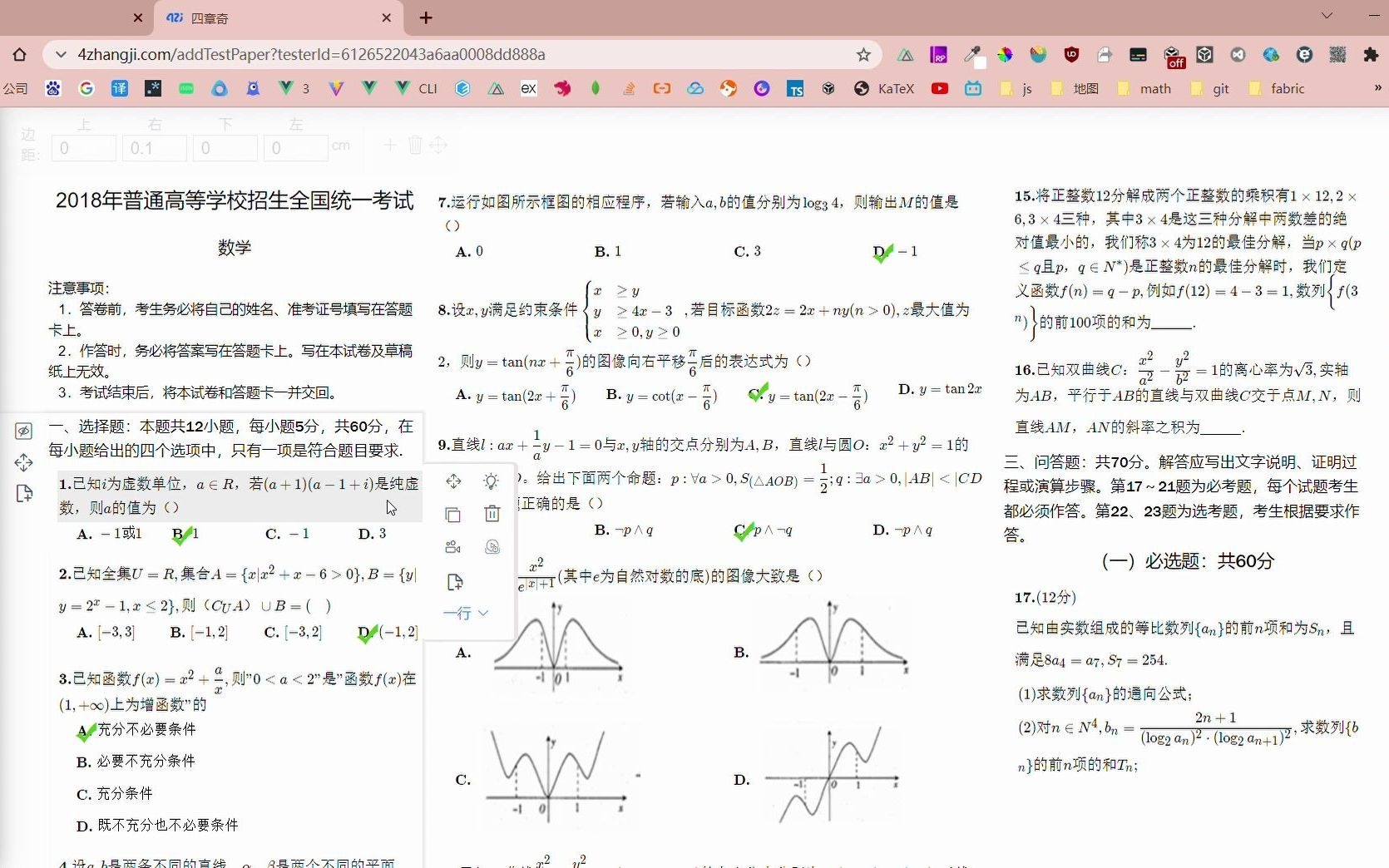Click the move icon in the left sidebar
This screenshot has width=1389, height=868.
coord(24,462)
